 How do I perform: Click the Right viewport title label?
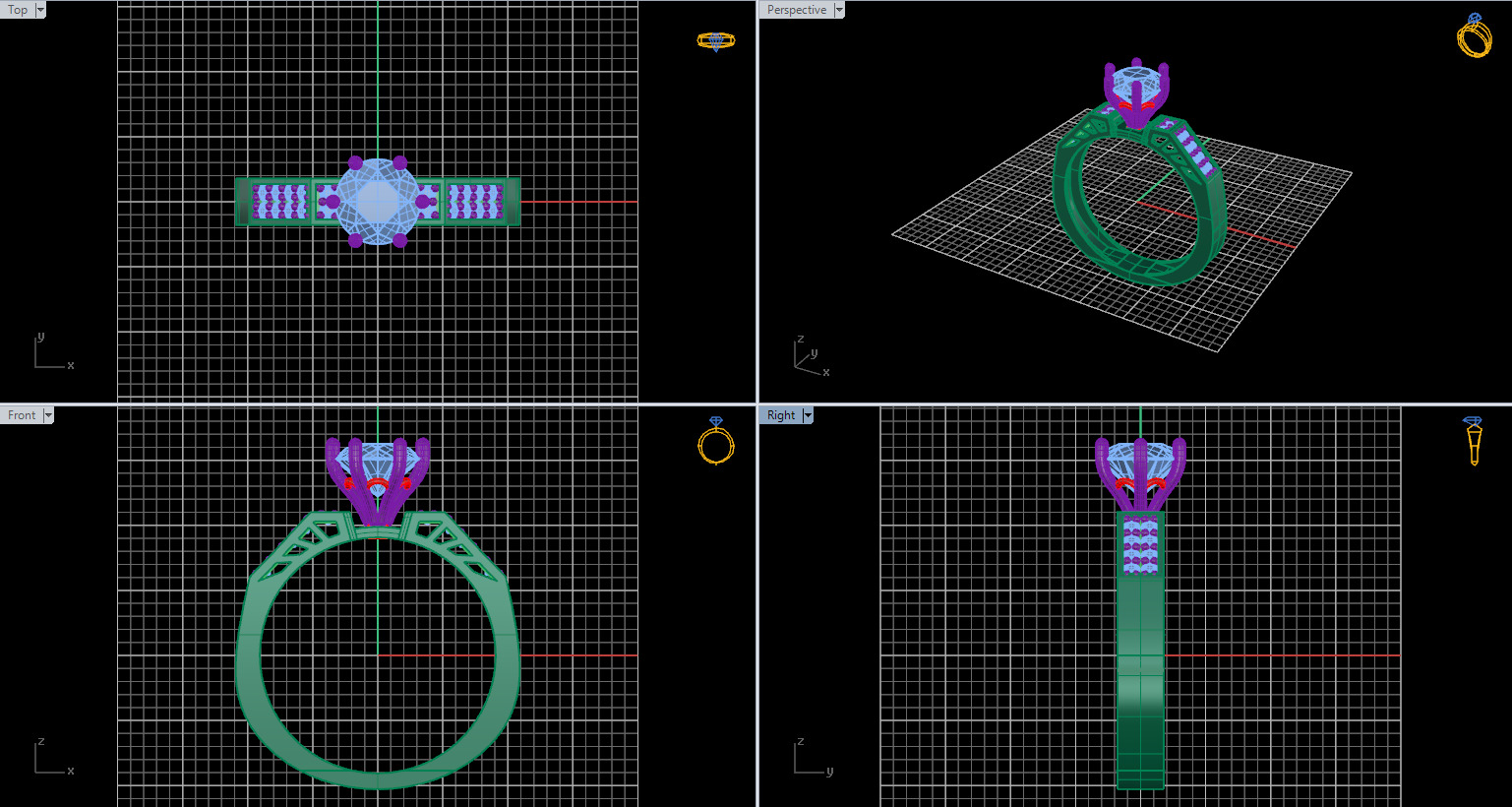[781, 415]
